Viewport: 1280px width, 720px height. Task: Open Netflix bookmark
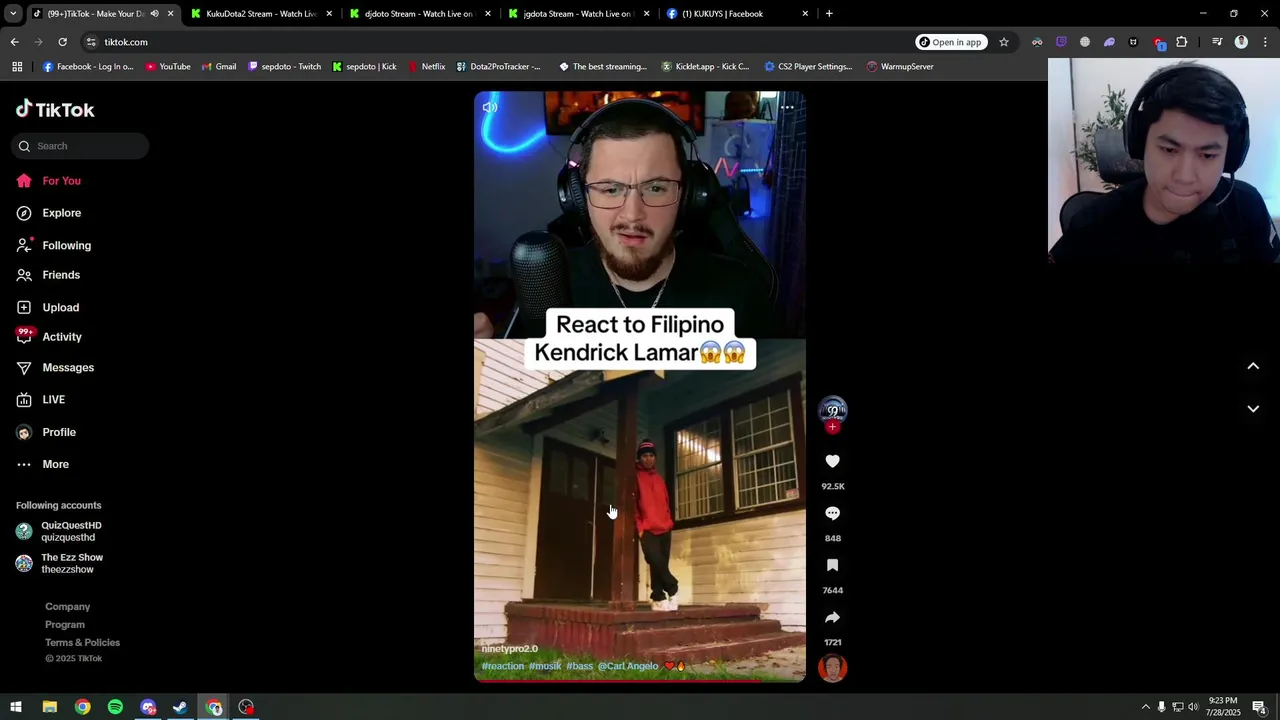[x=427, y=67]
